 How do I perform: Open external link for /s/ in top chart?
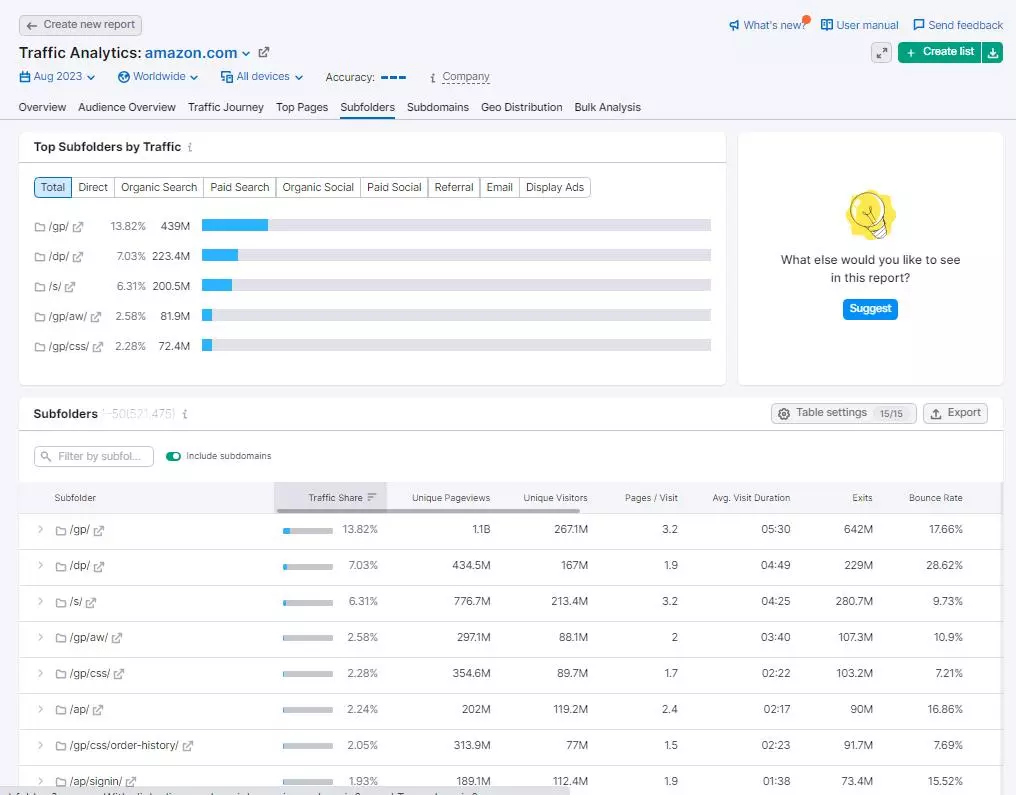pyautogui.click(x=70, y=286)
